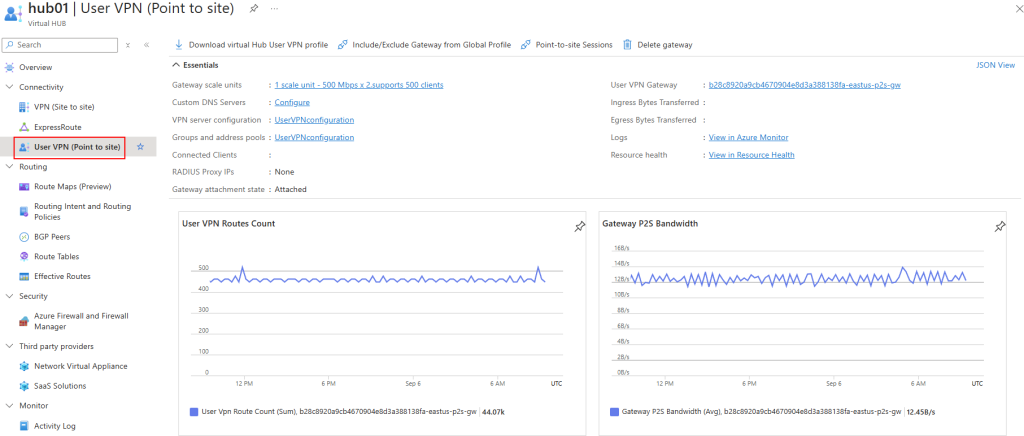Click the BGP Peers icon
1024x436 pixels.
[24, 237]
